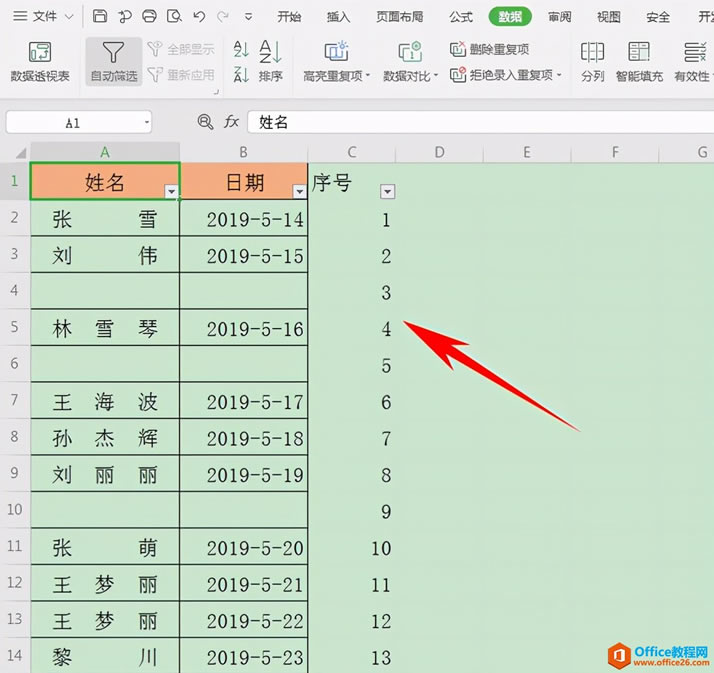Select row 10 header
The width and height of the screenshot is (714, 673).
[x=15, y=510]
